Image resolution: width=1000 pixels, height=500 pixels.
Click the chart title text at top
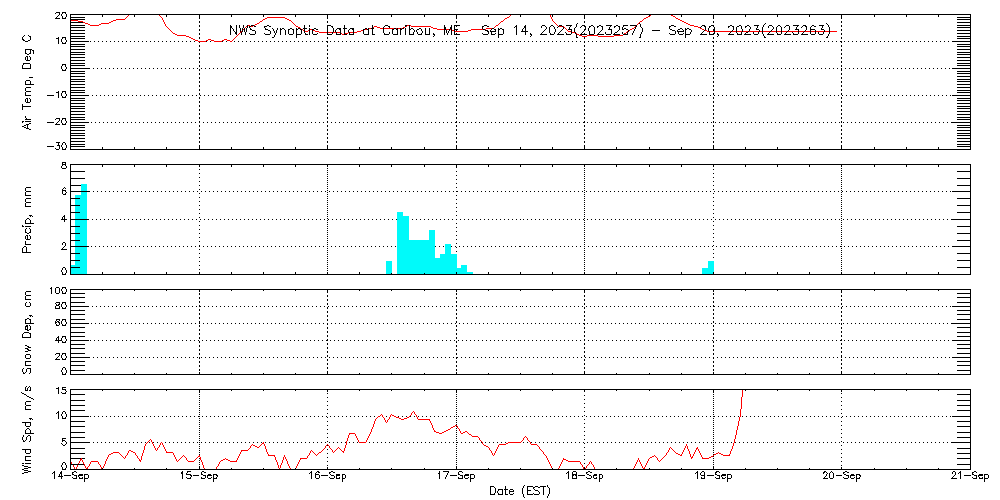click(x=530, y=31)
